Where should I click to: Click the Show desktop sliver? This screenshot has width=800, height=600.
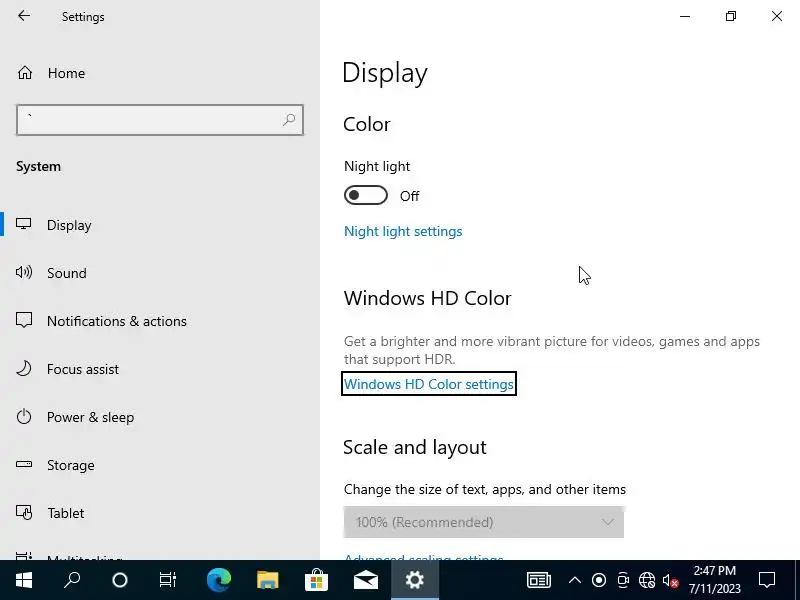(796, 580)
